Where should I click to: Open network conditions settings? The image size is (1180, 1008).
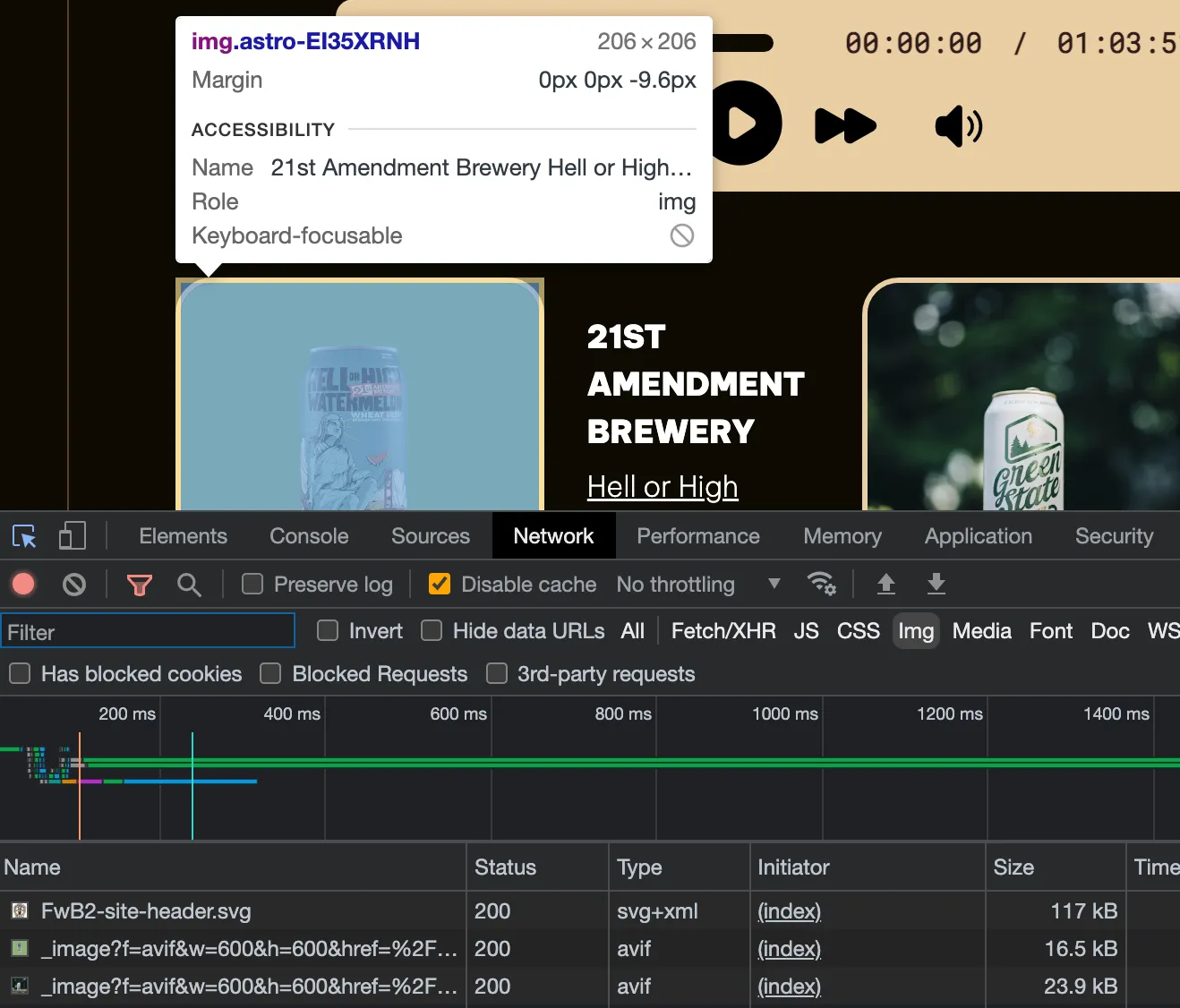822,584
